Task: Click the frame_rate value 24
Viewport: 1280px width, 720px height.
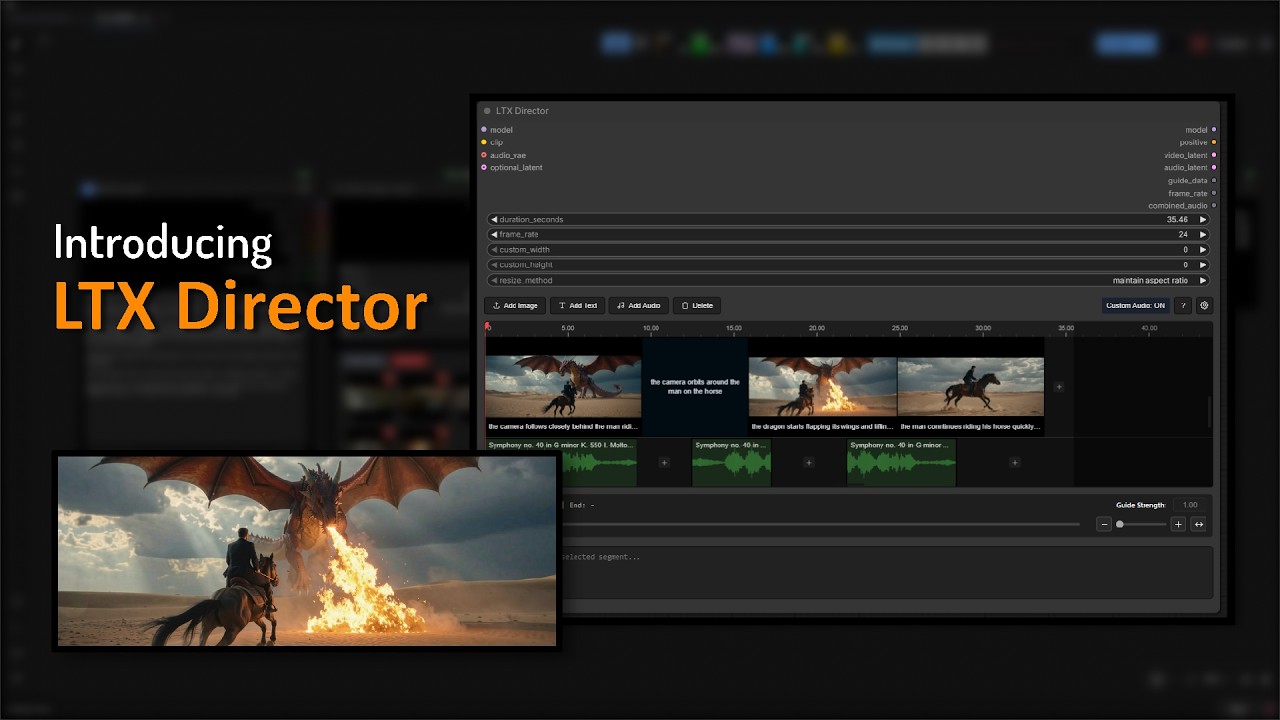Action: (1184, 234)
